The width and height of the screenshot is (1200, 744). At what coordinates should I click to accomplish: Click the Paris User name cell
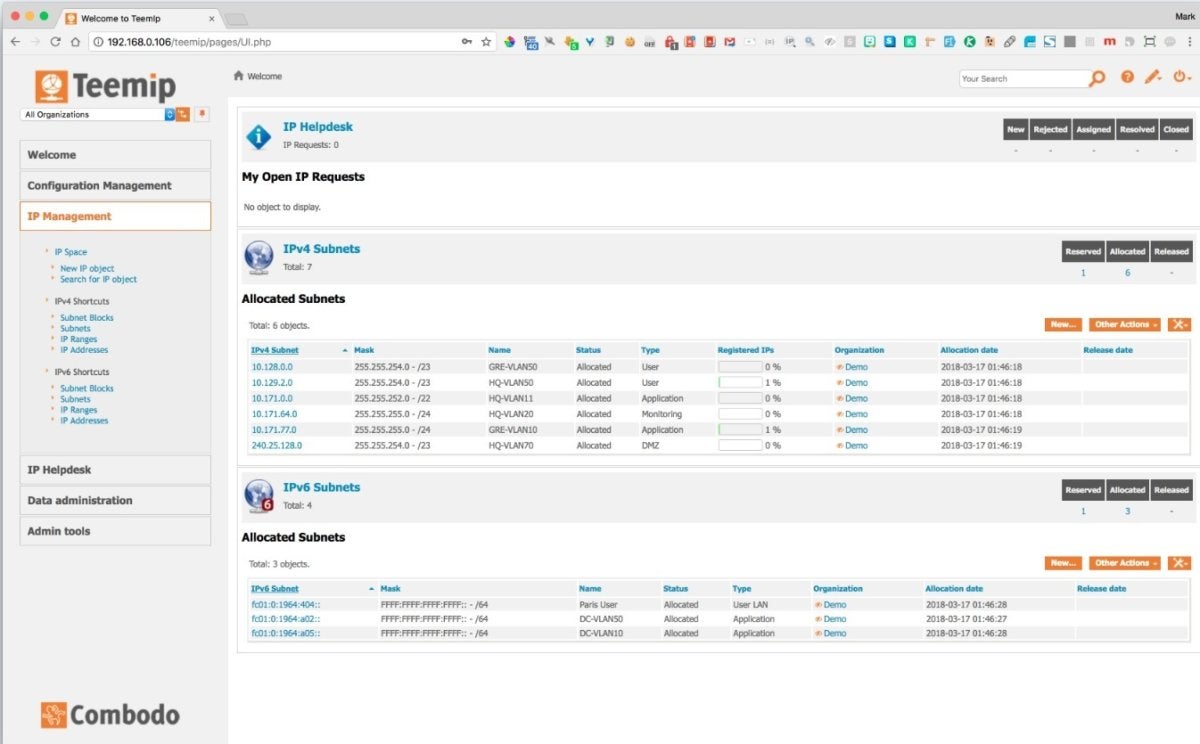point(599,605)
